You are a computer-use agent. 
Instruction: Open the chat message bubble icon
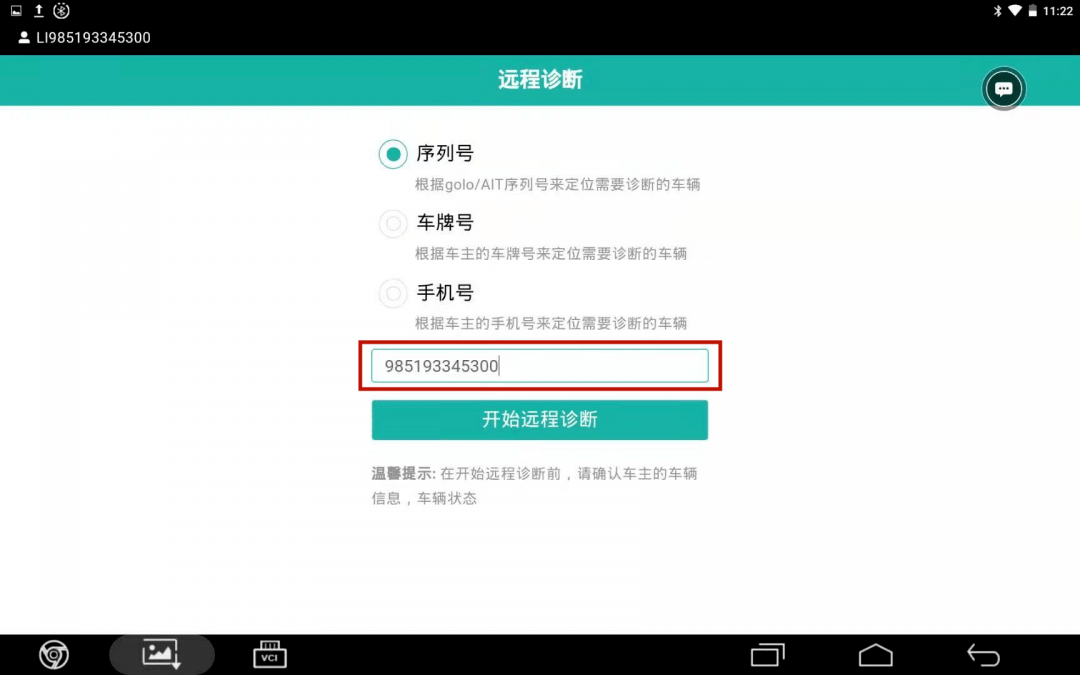(x=1004, y=89)
